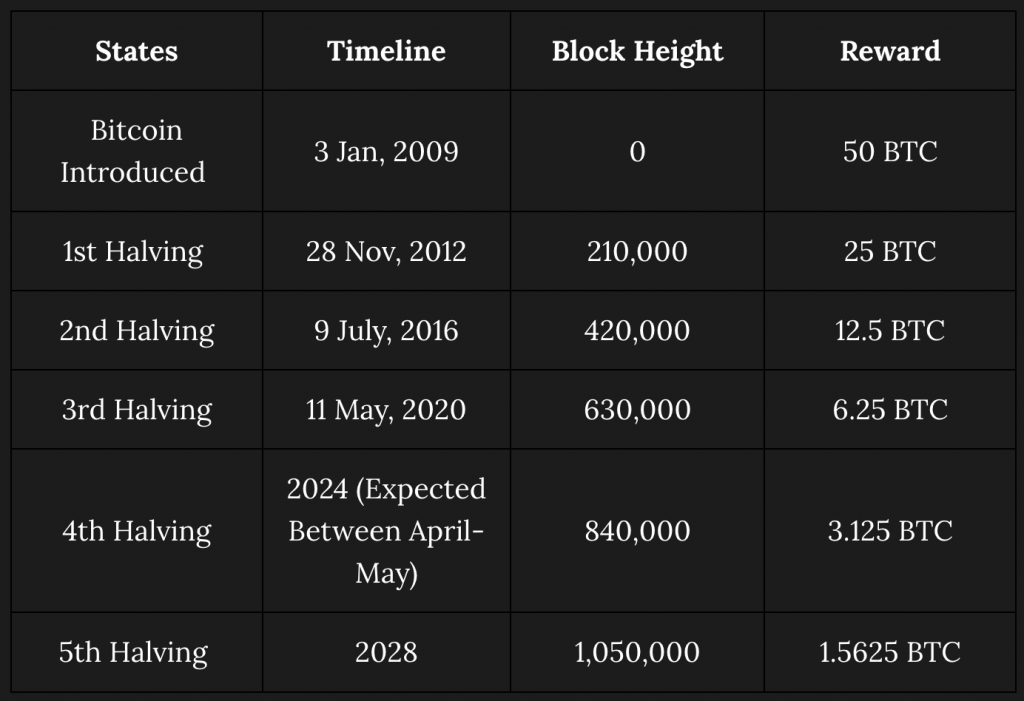Click the 50 BTC reward cell
Viewport: 1024px width, 701px height.
point(889,151)
